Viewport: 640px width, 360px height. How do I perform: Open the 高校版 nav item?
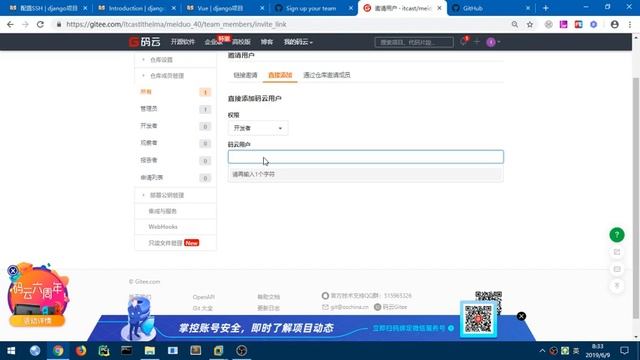click(x=241, y=42)
